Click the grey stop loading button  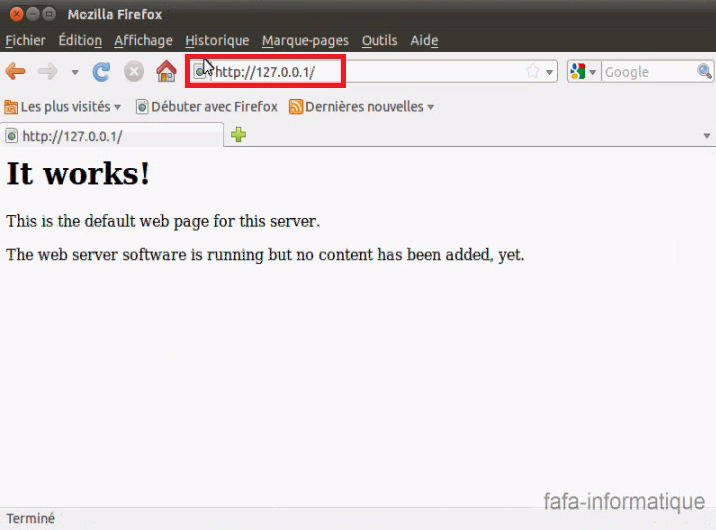point(134,72)
